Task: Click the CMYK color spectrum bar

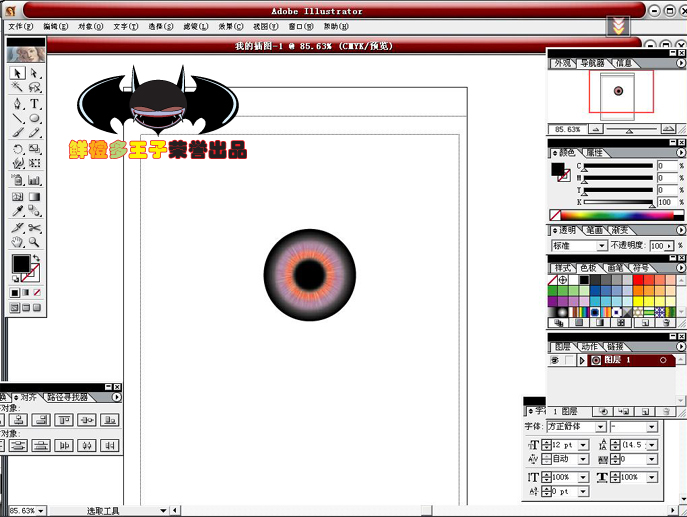Action: pos(617,215)
